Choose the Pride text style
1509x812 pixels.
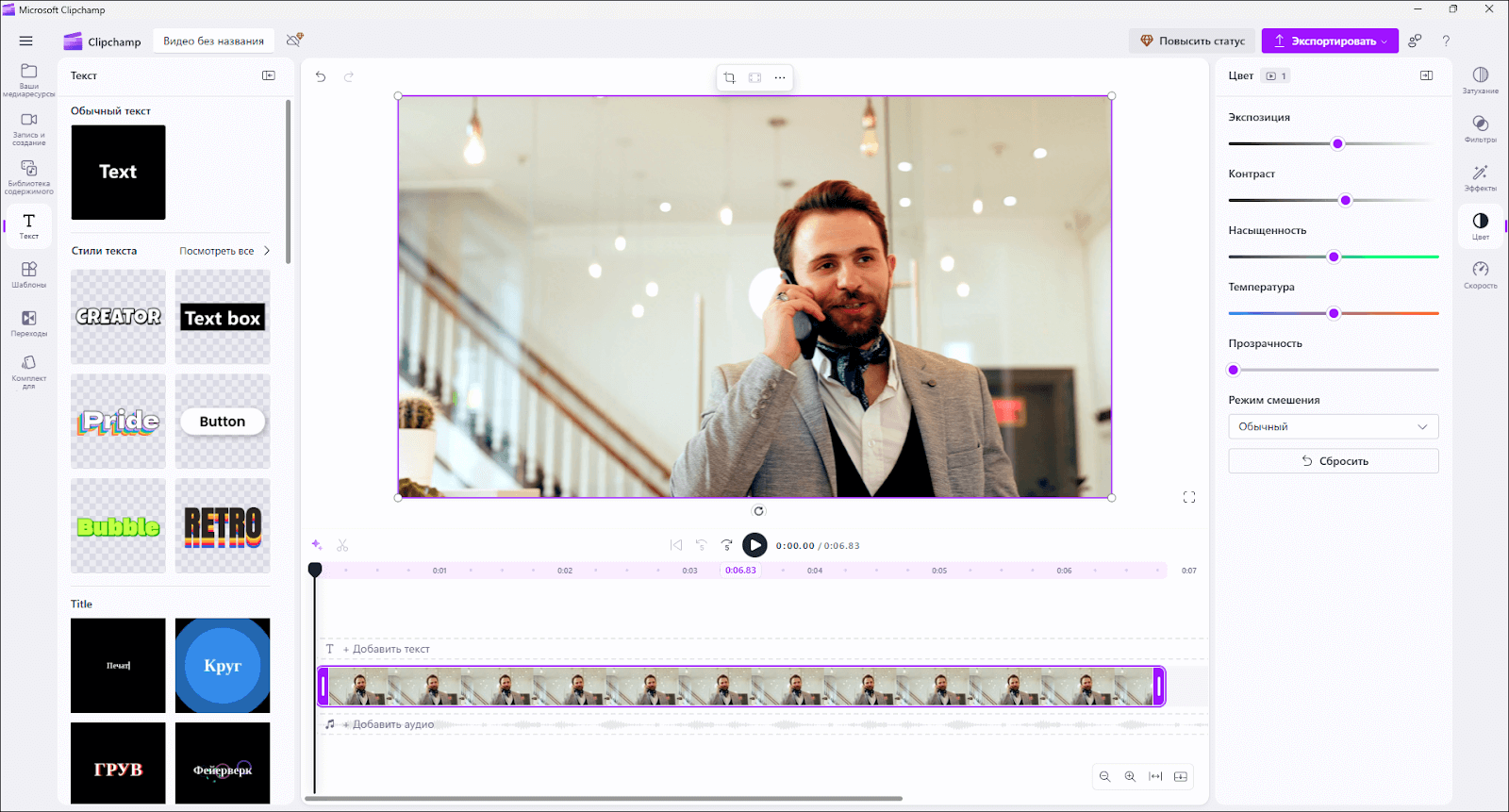118,422
